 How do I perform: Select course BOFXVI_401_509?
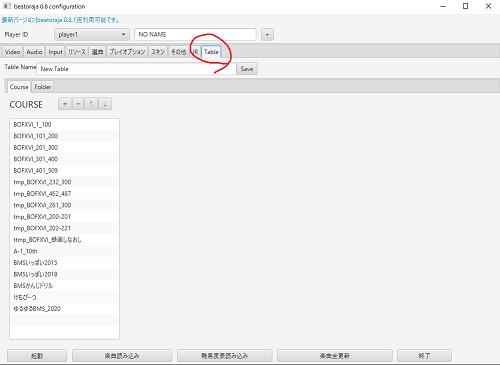coord(64,170)
